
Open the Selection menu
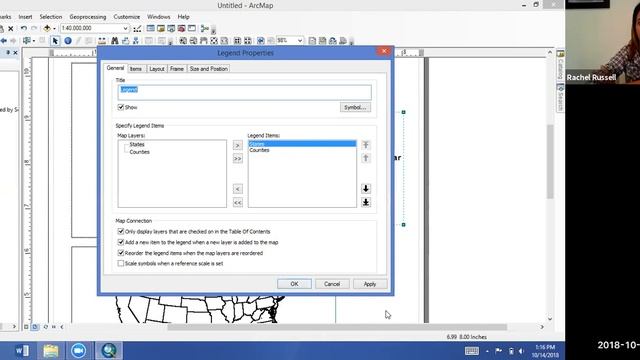click(x=51, y=17)
